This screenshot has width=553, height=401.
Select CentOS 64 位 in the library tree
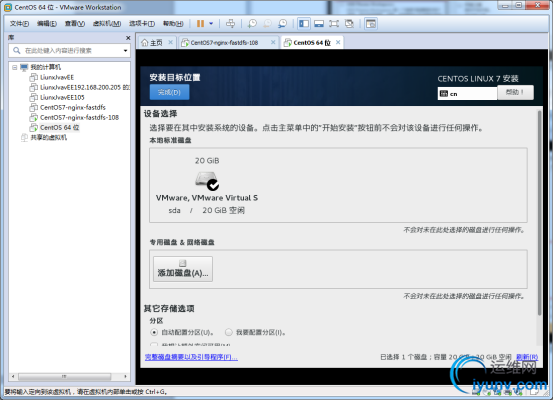click(x=59, y=127)
